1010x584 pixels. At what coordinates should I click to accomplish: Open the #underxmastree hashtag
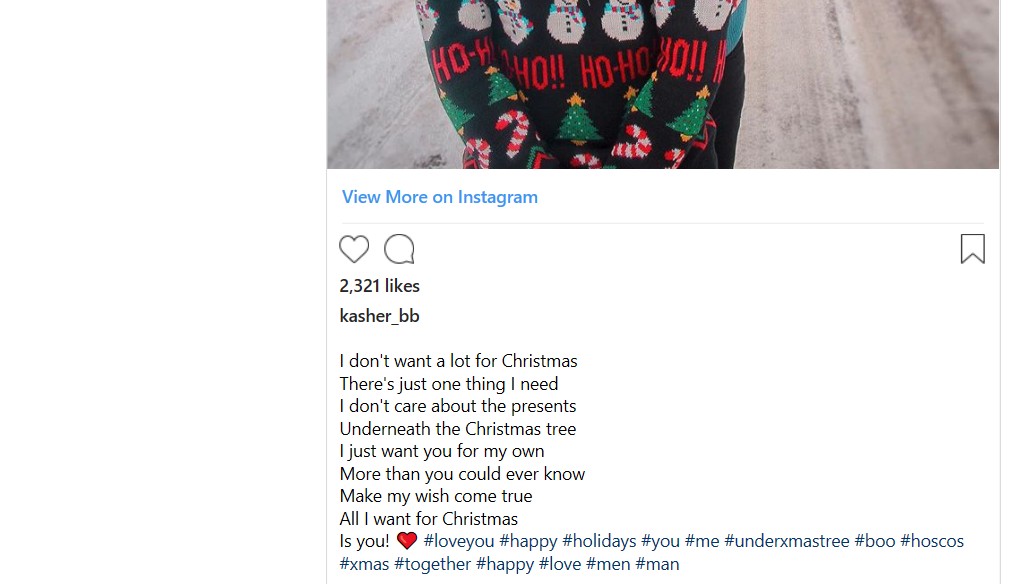pos(786,542)
